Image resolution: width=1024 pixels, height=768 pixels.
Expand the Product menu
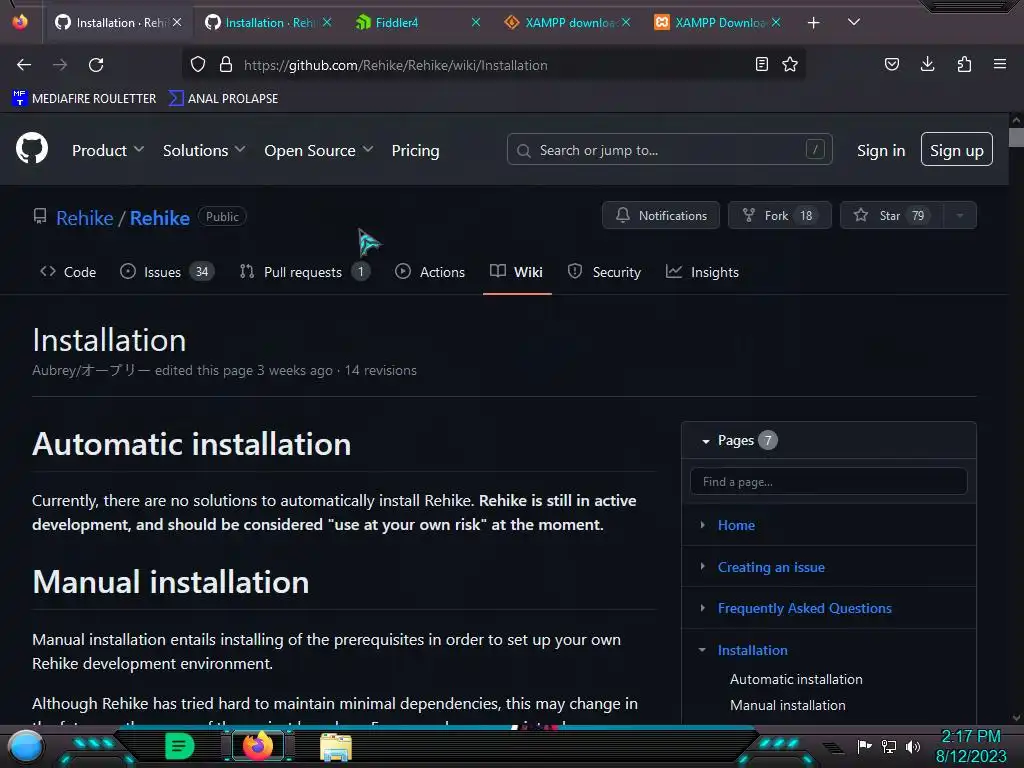tap(108, 150)
